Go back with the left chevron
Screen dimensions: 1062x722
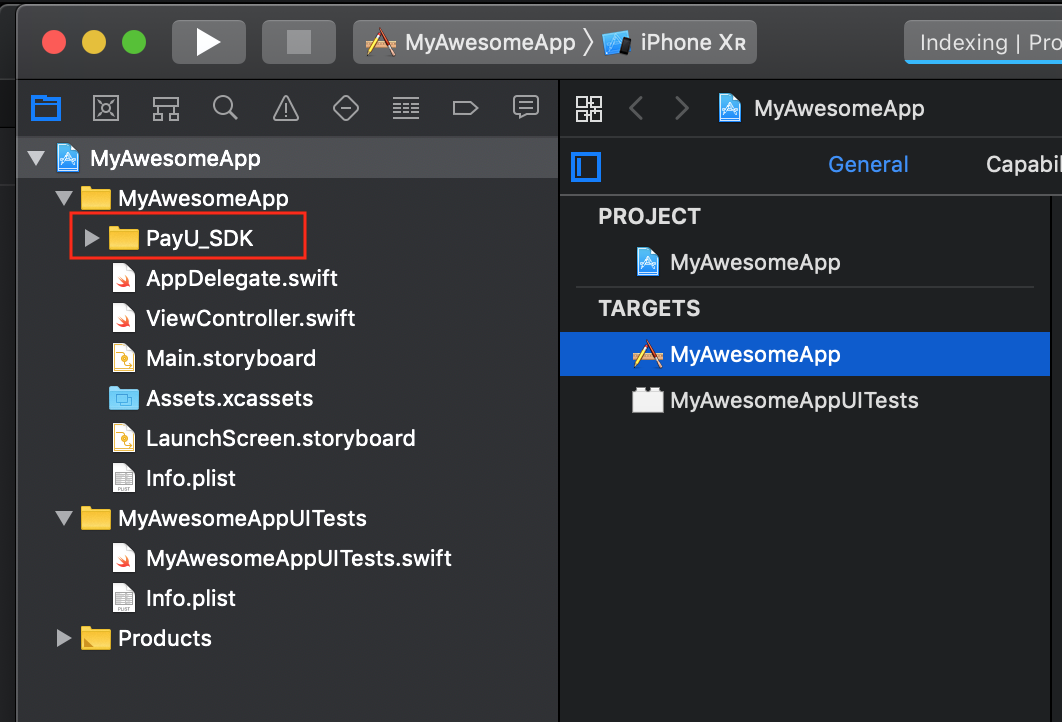pos(635,108)
